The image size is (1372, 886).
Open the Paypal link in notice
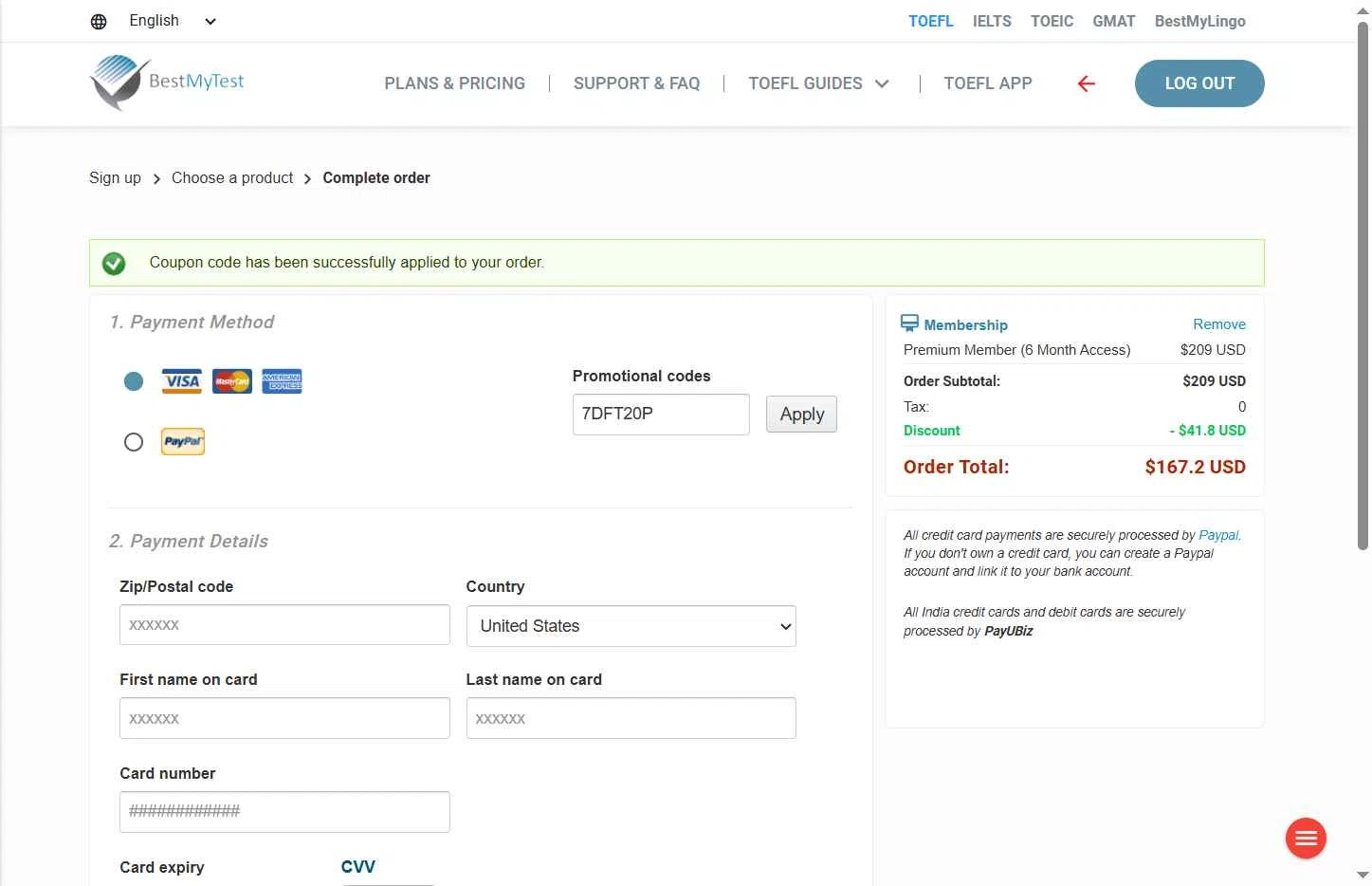pos(1217,535)
